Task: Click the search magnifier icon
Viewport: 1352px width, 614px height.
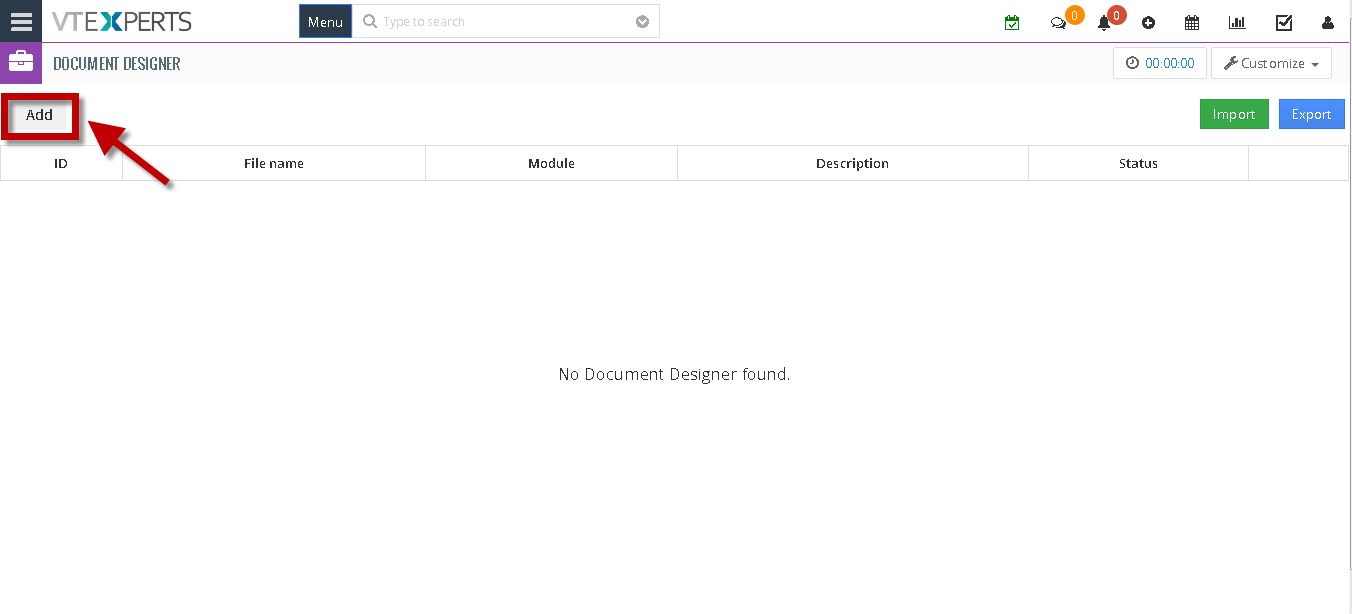Action: [x=370, y=21]
